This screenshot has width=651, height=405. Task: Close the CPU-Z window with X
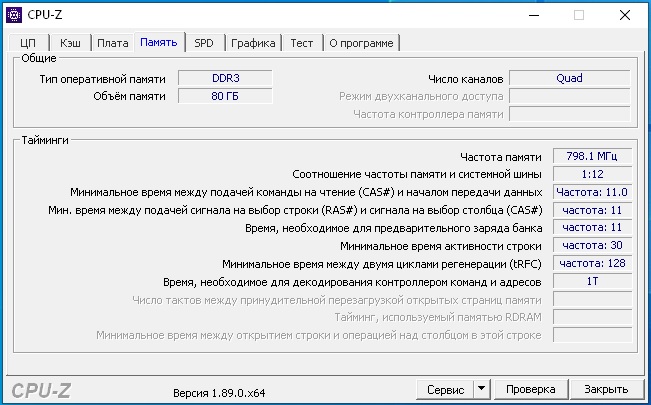tap(624, 15)
